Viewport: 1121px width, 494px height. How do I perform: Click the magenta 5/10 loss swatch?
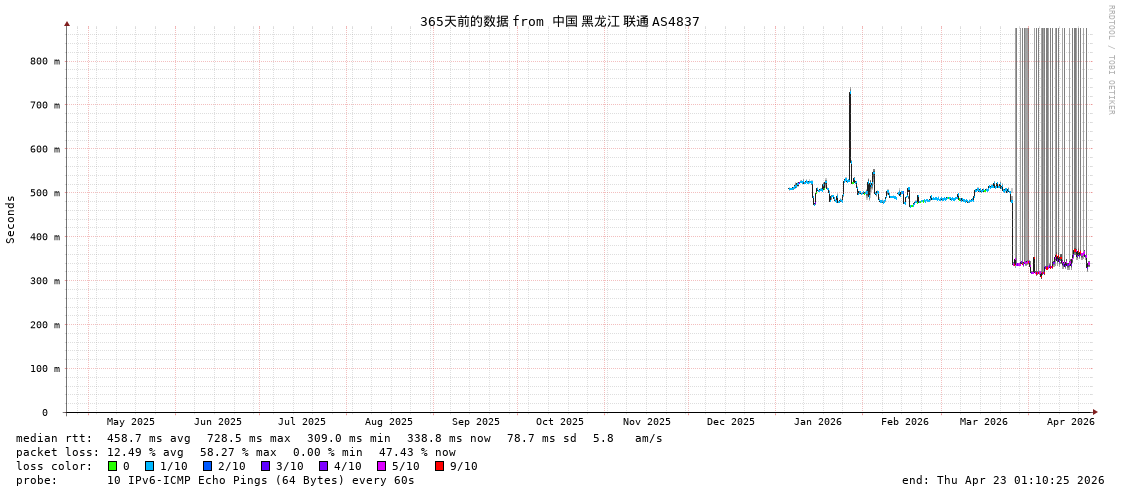(381, 466)
